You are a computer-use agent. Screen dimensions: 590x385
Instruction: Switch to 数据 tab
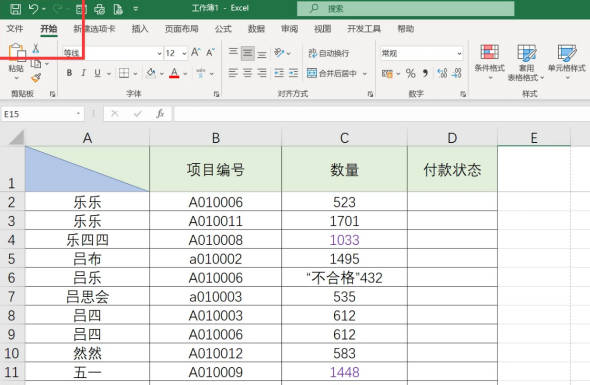(x=256, y=29)
